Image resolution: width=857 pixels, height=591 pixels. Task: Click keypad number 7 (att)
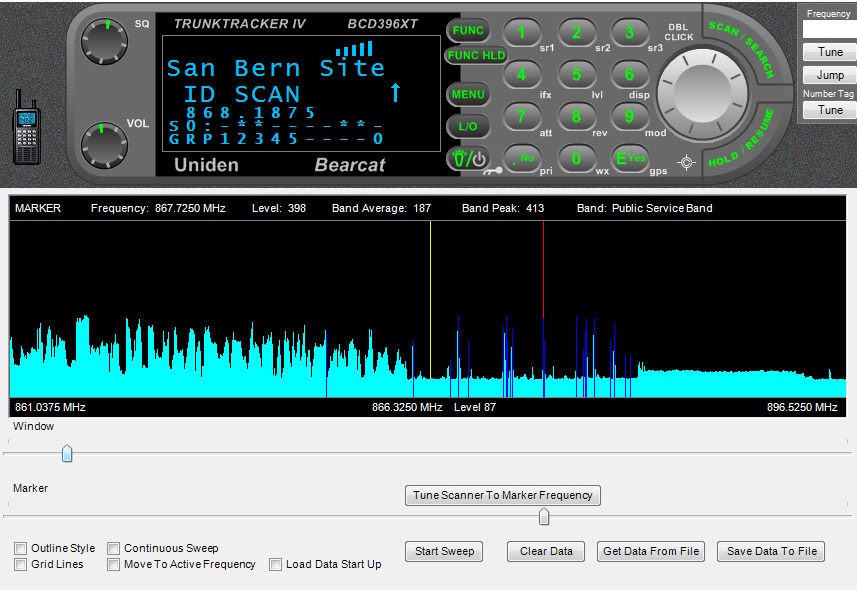click(x=521, y=116)
